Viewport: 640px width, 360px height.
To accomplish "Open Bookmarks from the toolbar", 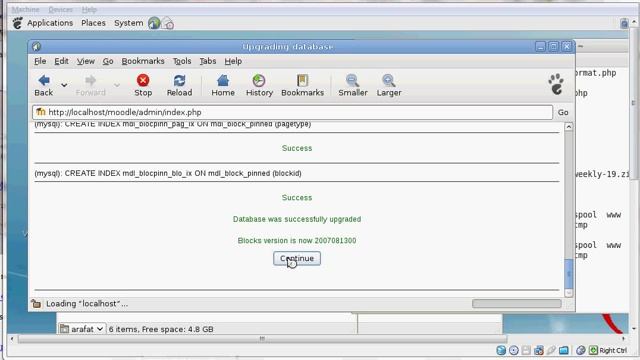I will (x=302, y=85).
